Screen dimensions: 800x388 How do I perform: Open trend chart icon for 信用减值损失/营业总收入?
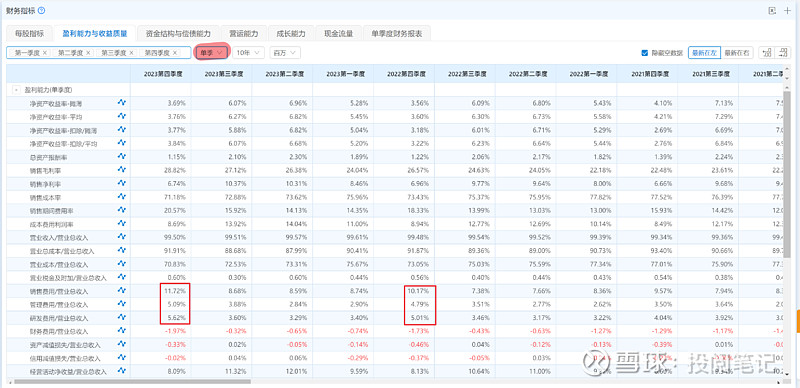pyautogui.click(x=121, y=357)
